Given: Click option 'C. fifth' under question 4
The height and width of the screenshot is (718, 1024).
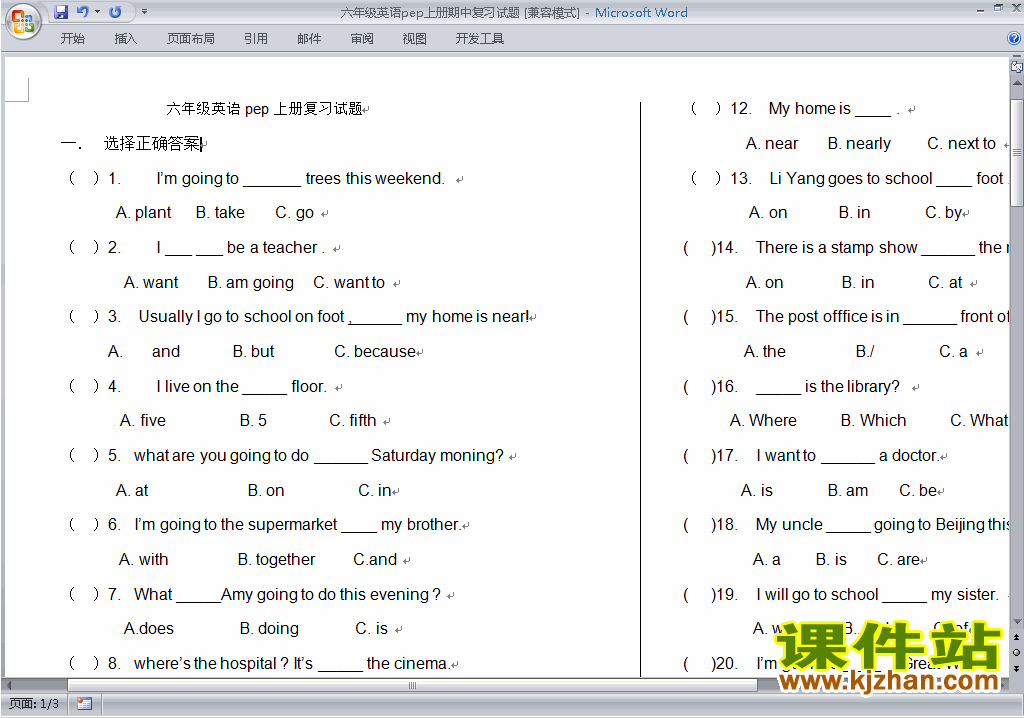Looking at the screenshot, I should coord(353,421).
